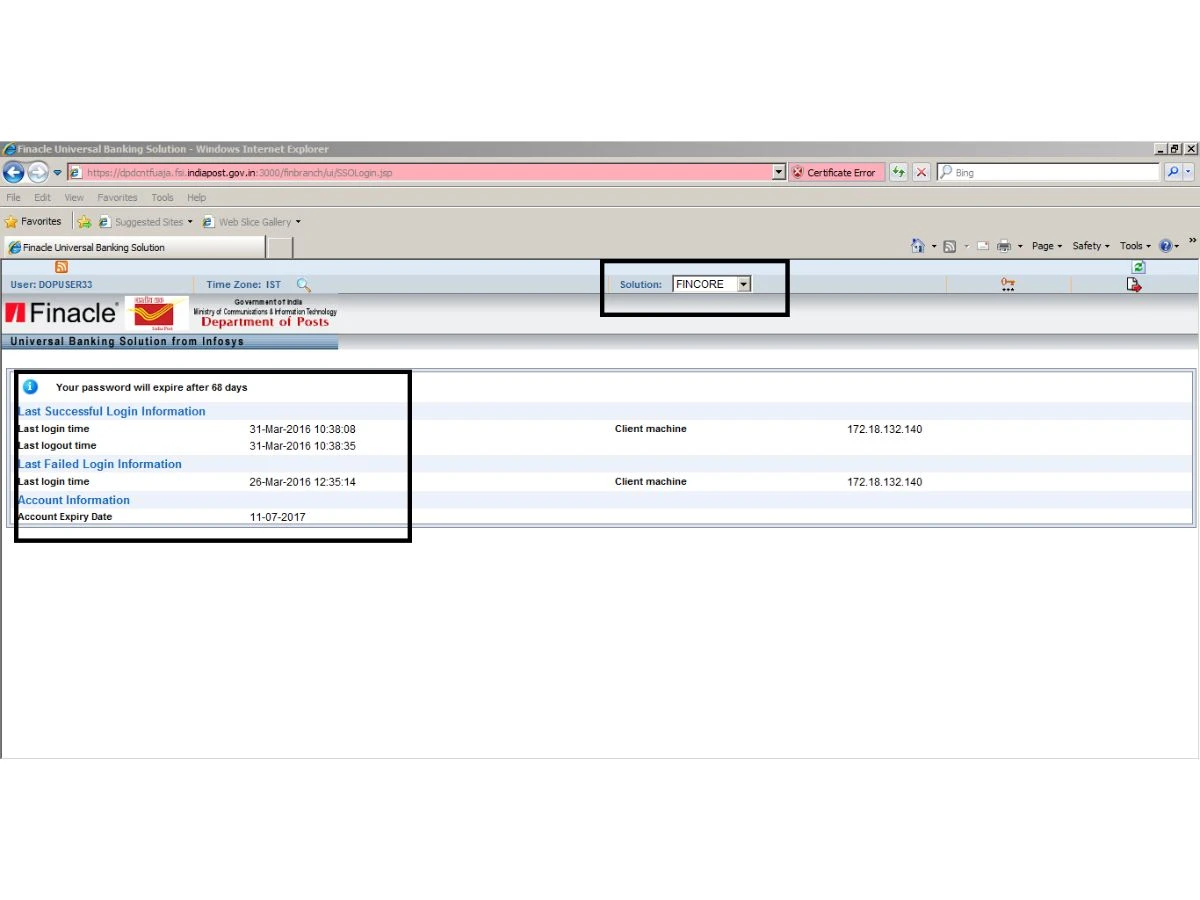Screen dimensions: 1200x900
Task: Click the Home icon in command bar
Action: click(917, 246)
